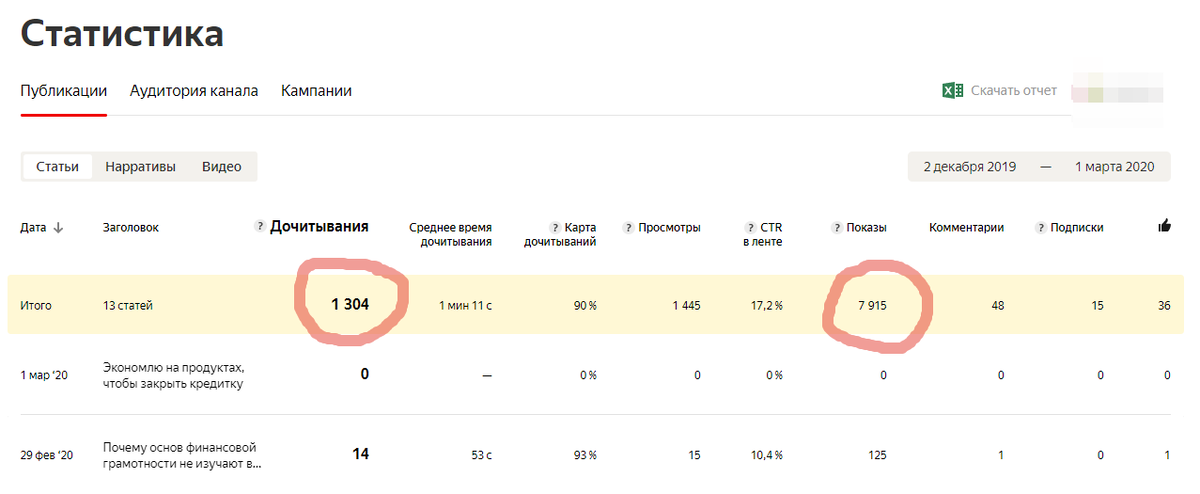Screen dimensions: 1200x494
Task: Switch to the Публикации tab
Action: coord(64,91)
